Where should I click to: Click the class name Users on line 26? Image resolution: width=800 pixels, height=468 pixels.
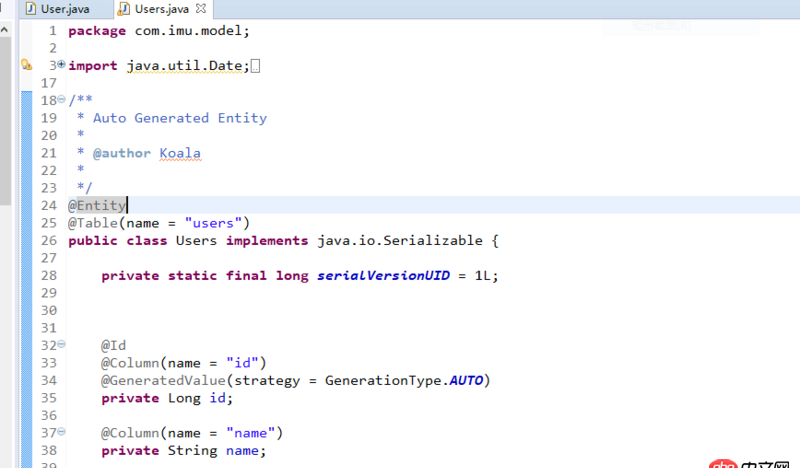point(196,240)
